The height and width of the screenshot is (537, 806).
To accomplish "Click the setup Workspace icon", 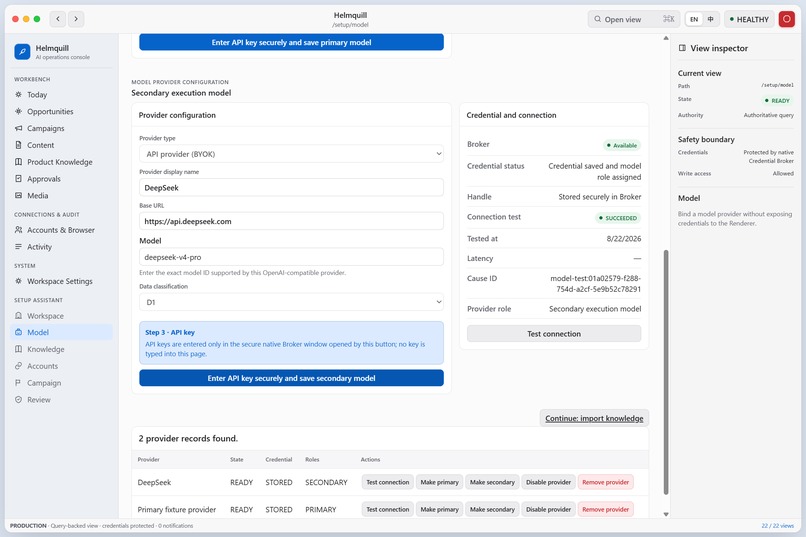I will click(19, 316).
